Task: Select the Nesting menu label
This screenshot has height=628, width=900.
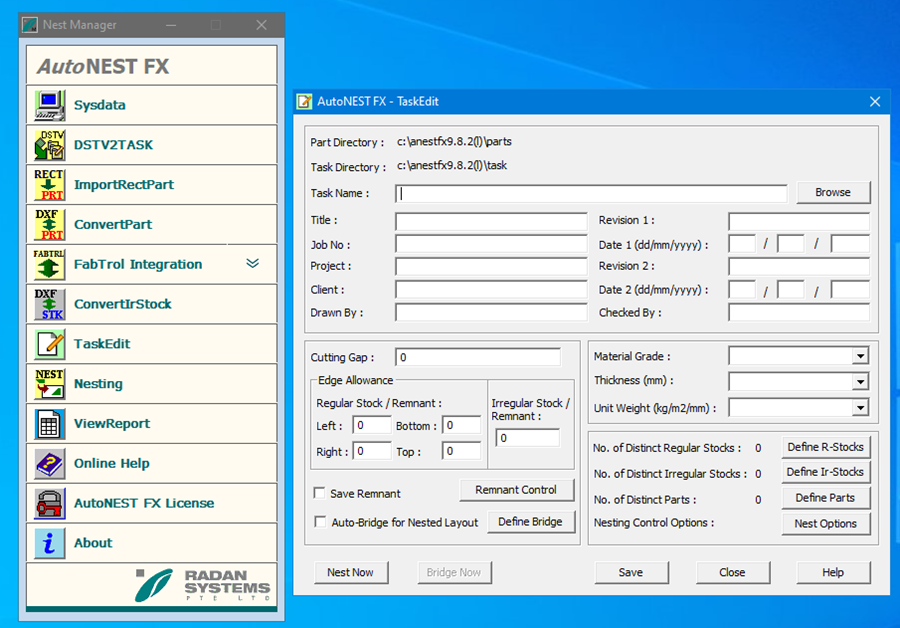Action: pyautogui.click(x=98, y=383)
